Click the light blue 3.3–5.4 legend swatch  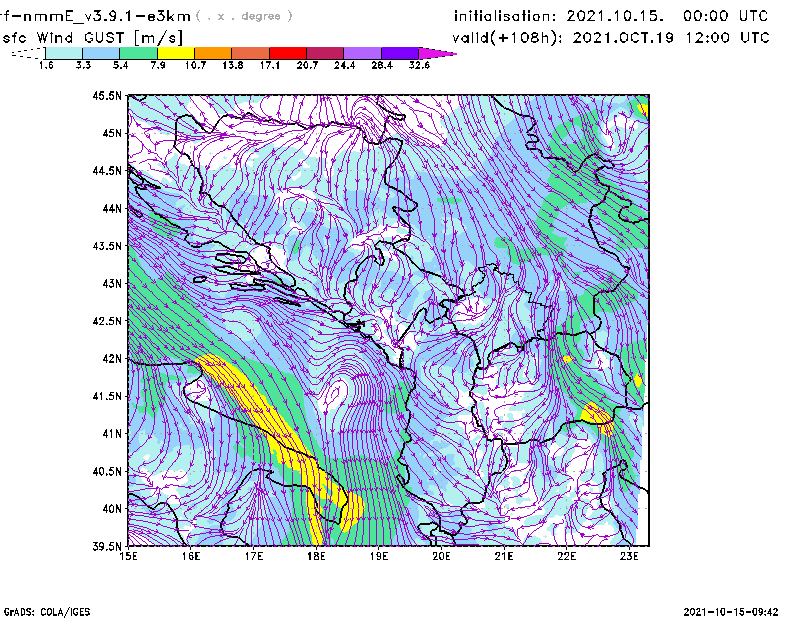pos(101,53)
